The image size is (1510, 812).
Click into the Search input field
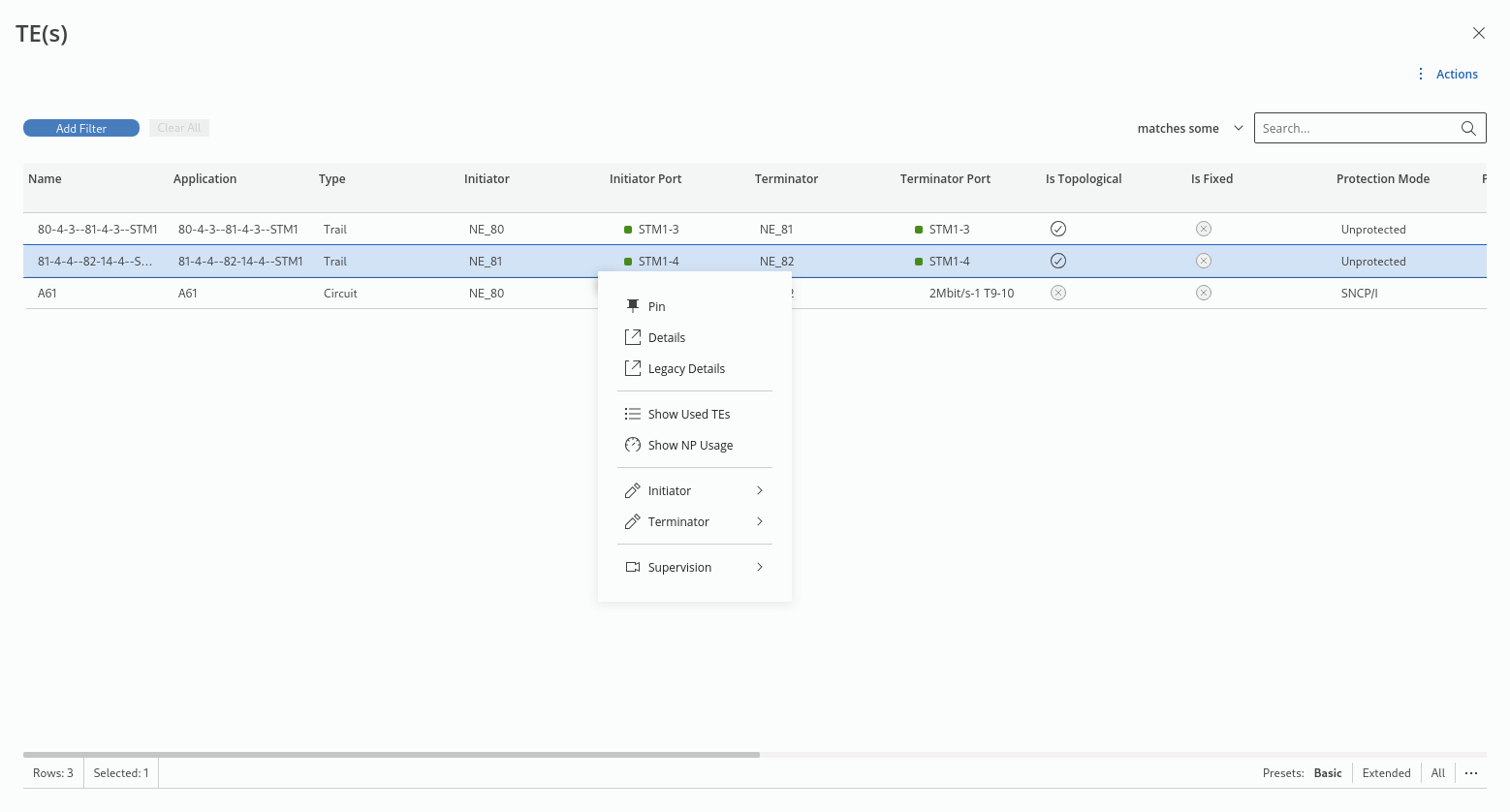tap(1355, 128)
